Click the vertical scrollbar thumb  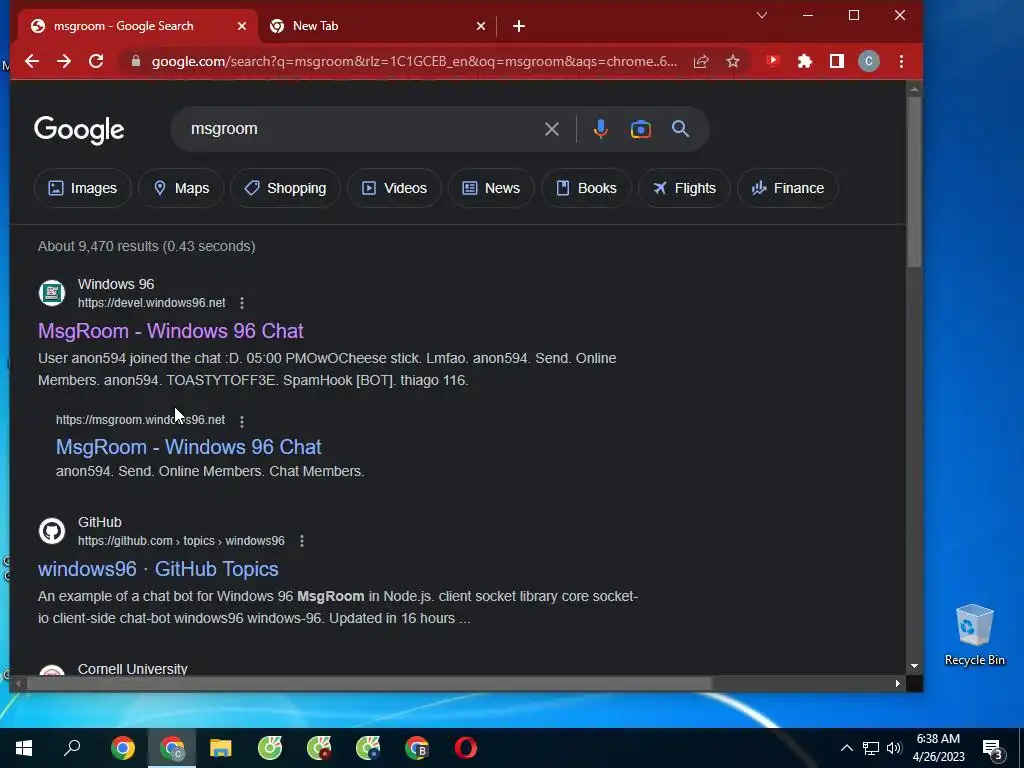914,182
